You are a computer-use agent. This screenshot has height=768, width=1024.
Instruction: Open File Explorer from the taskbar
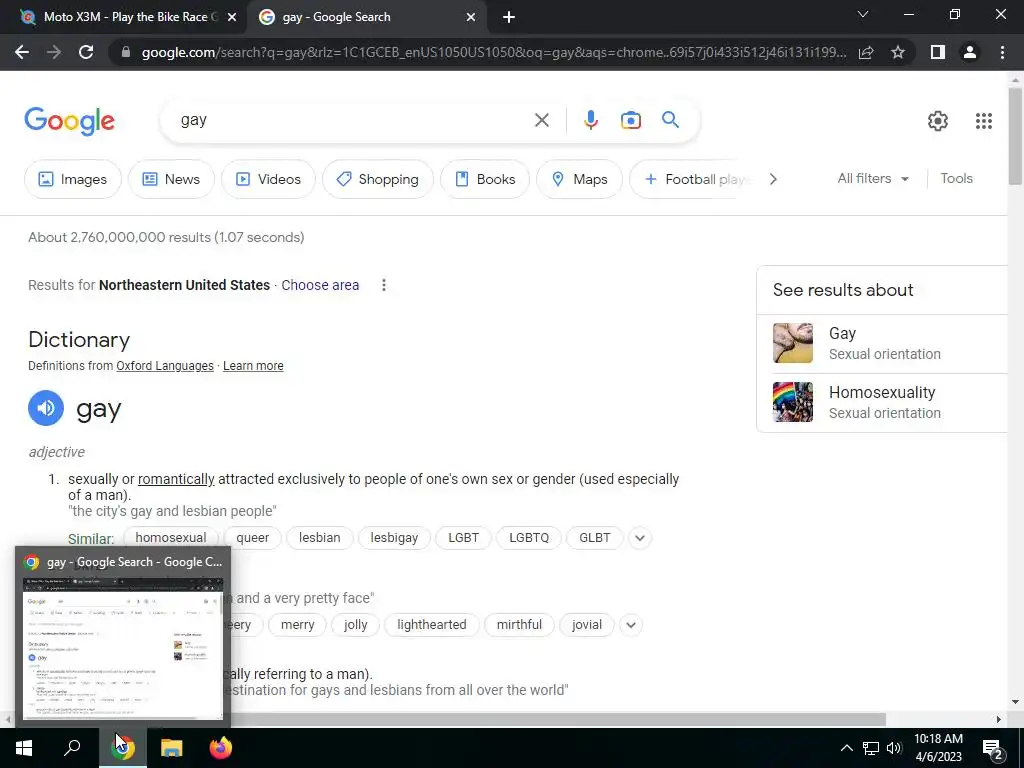click(x=172, y=748)
